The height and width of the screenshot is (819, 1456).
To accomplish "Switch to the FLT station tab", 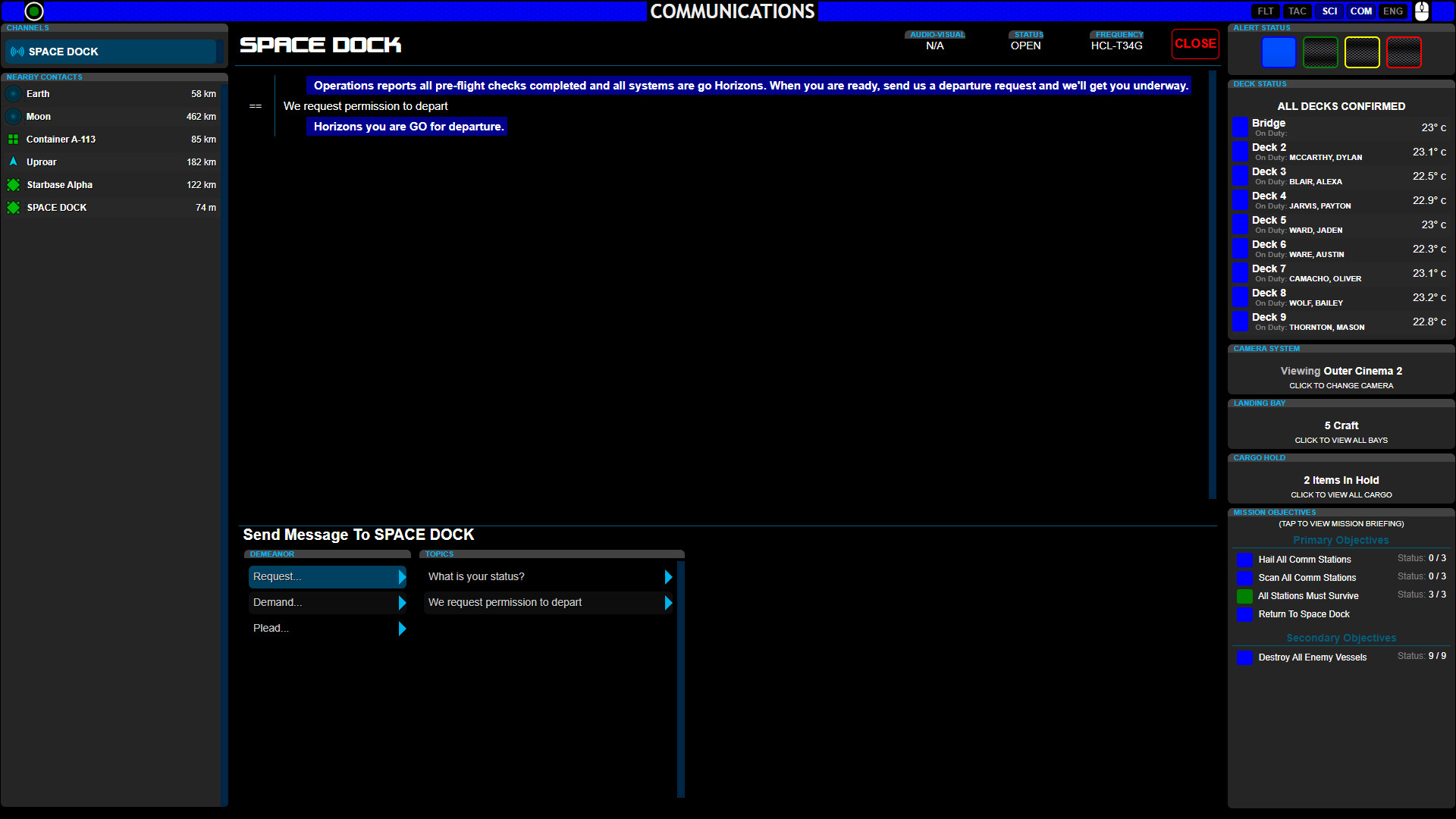I will [x=1265, y=11].
